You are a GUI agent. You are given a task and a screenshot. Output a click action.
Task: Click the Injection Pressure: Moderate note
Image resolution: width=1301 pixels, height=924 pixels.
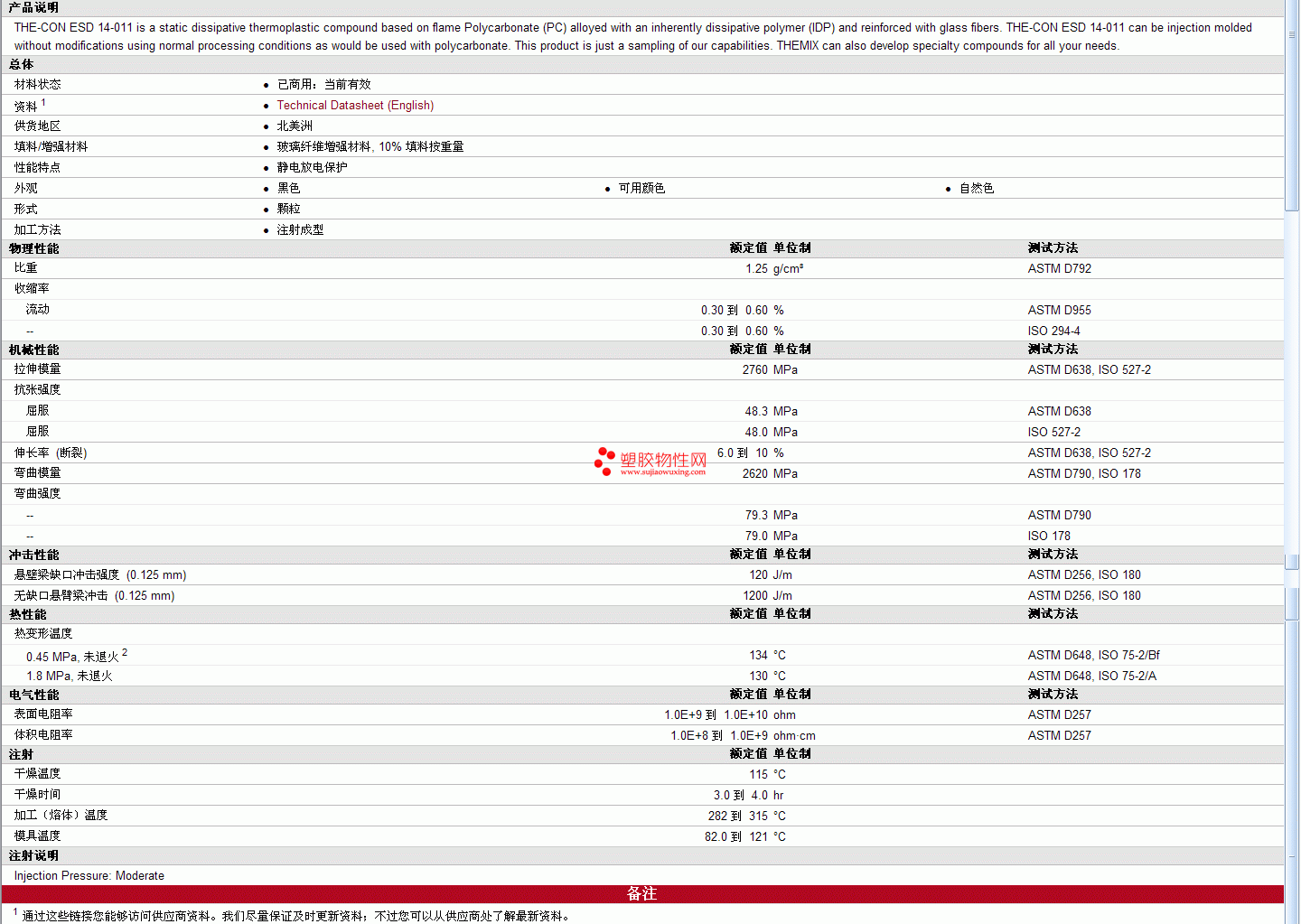coord(89,875)
